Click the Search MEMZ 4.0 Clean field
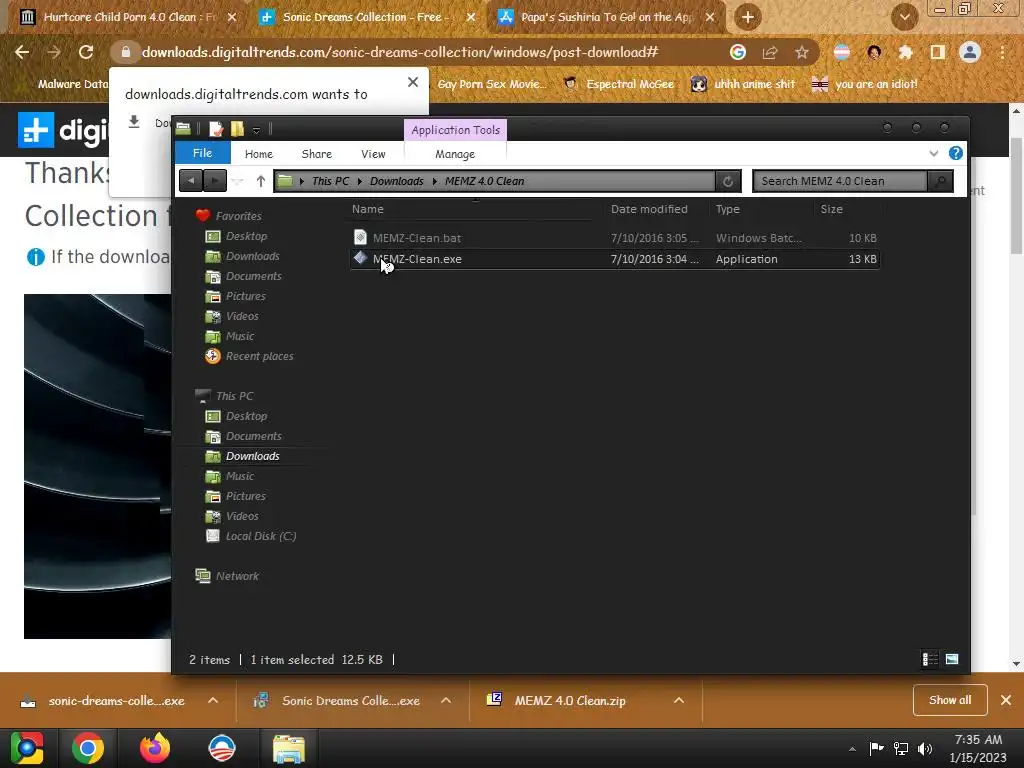This screenshot has width=1024, height=768. coord(840,181)
